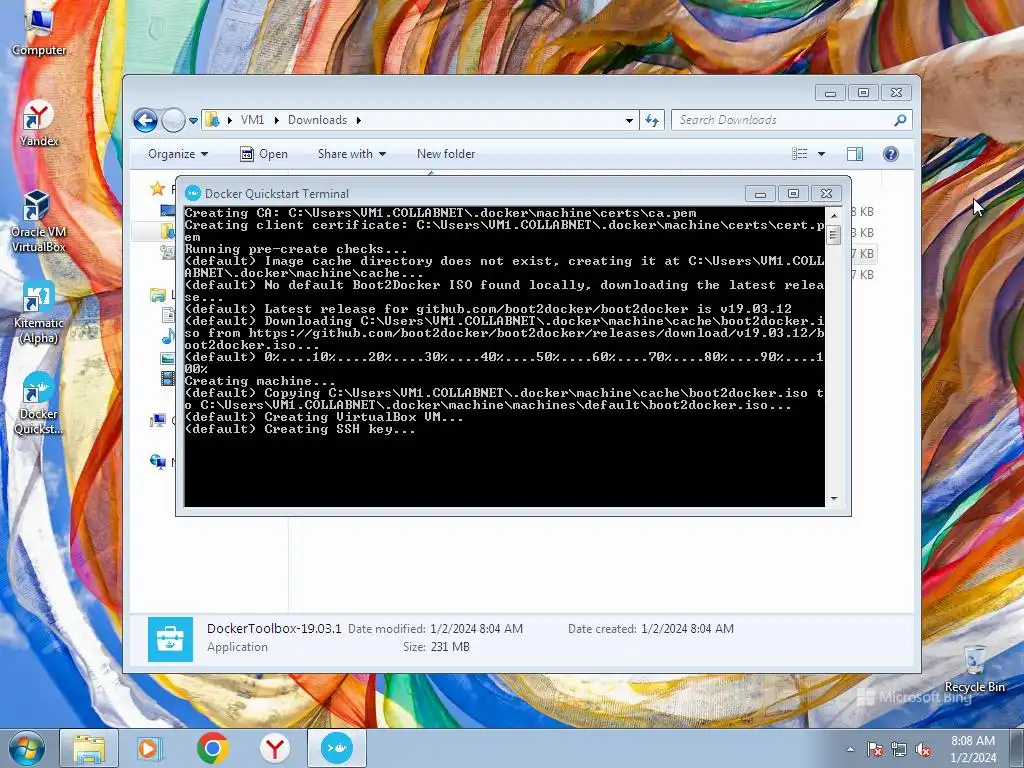Open the Organize dropdown menu

pyautogui.click(x=178, y=153)
